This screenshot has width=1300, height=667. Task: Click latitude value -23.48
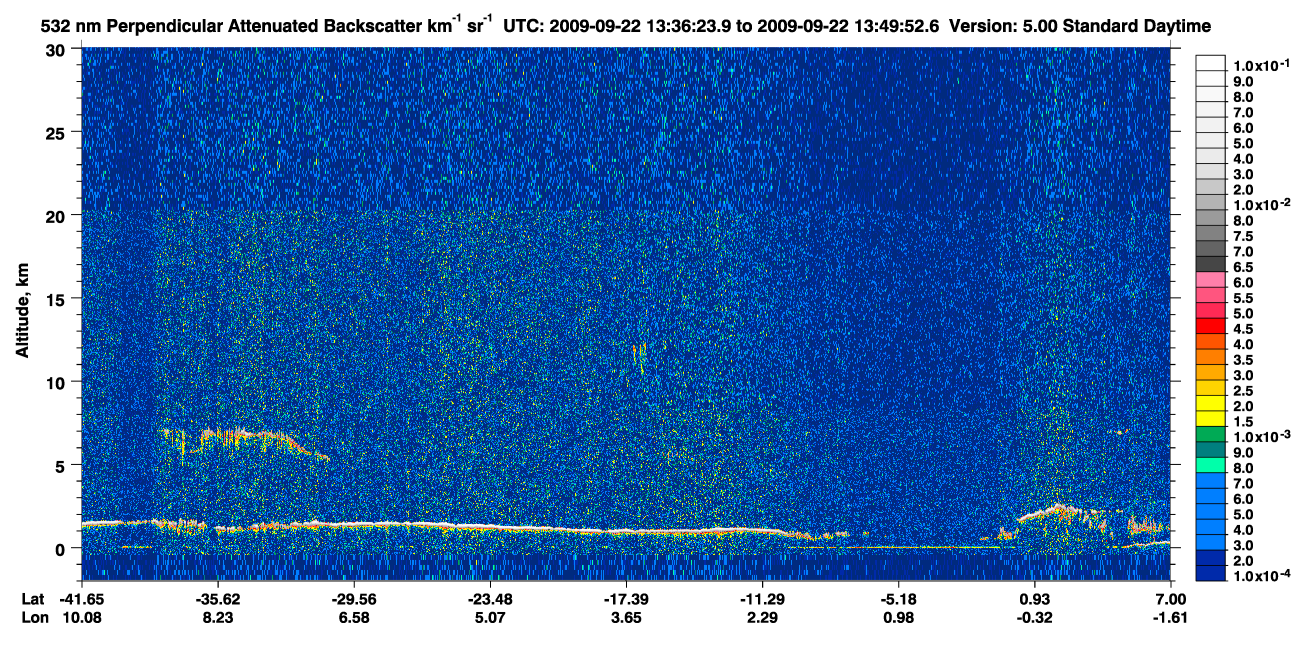[490, 599]
